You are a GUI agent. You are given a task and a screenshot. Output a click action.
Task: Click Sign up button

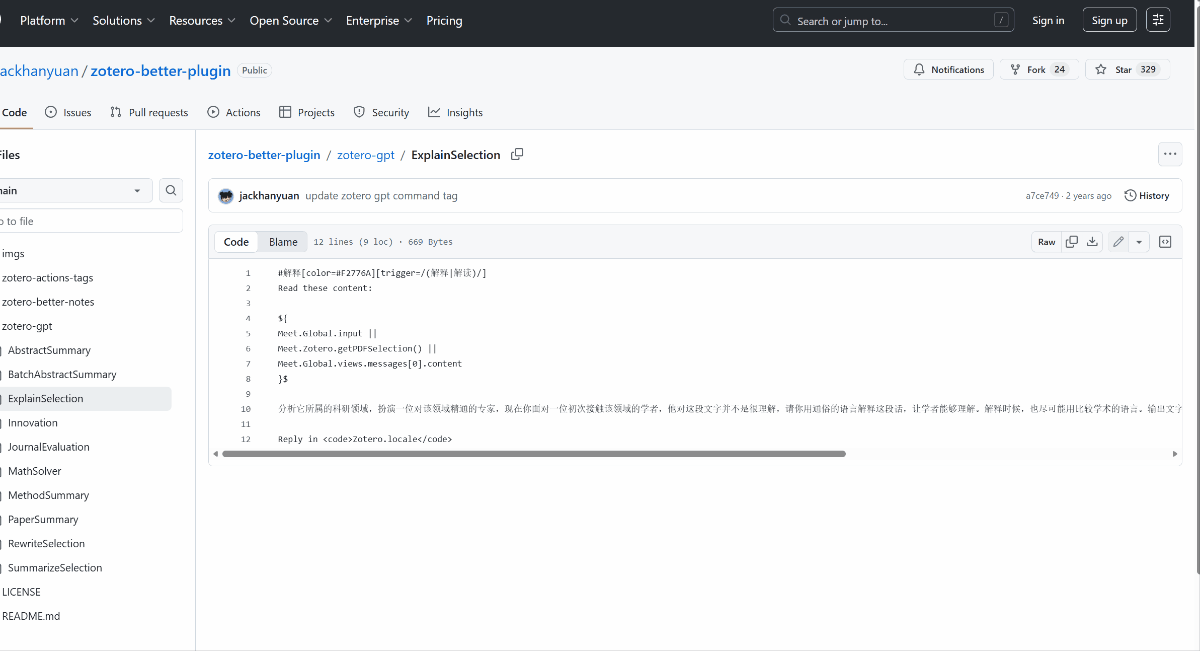[1109, 20]
